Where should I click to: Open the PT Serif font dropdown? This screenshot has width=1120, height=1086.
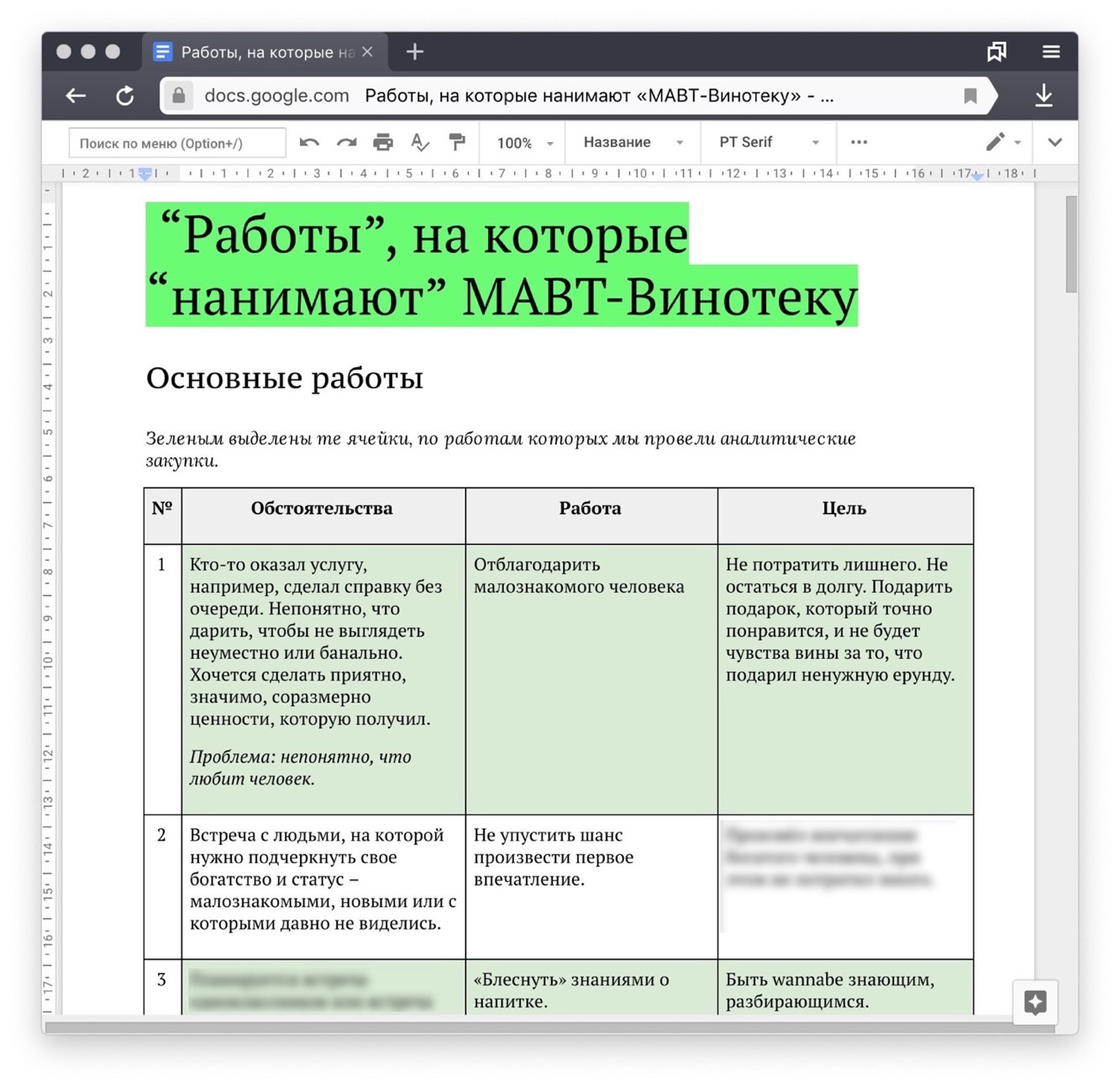point(768,142)
